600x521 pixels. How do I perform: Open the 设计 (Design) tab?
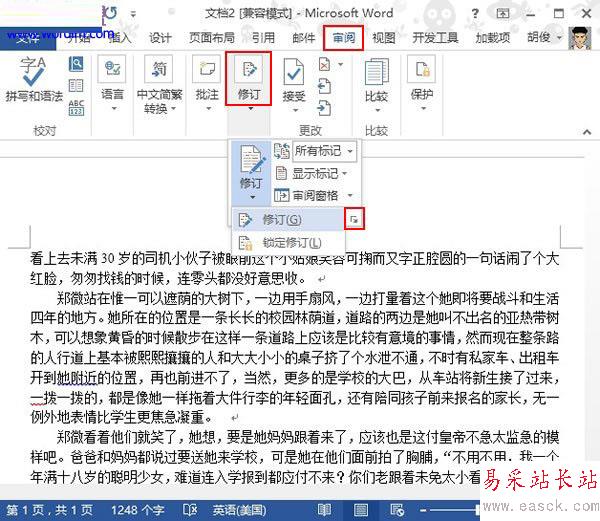(160, 38)
